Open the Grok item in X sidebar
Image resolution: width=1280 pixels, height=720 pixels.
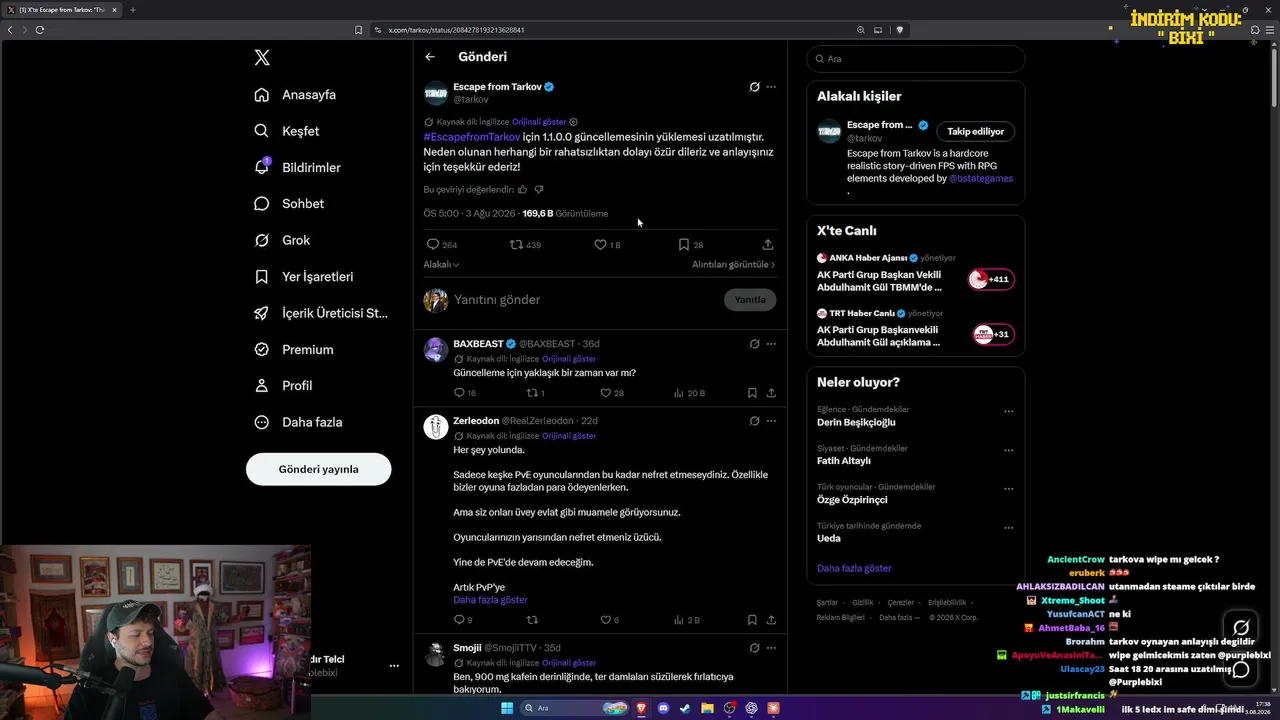pyautogui.click(x=282, y=240)
